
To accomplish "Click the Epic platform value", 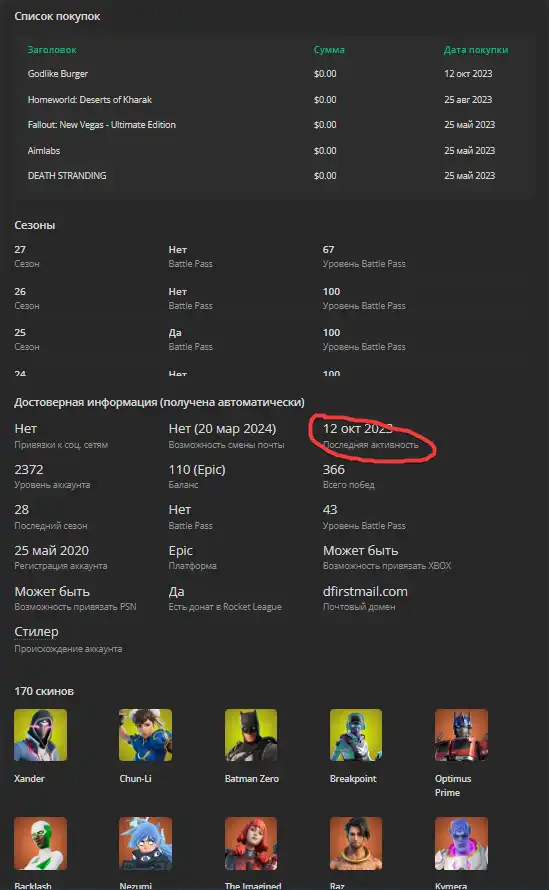I will click(x=181, y=551).
